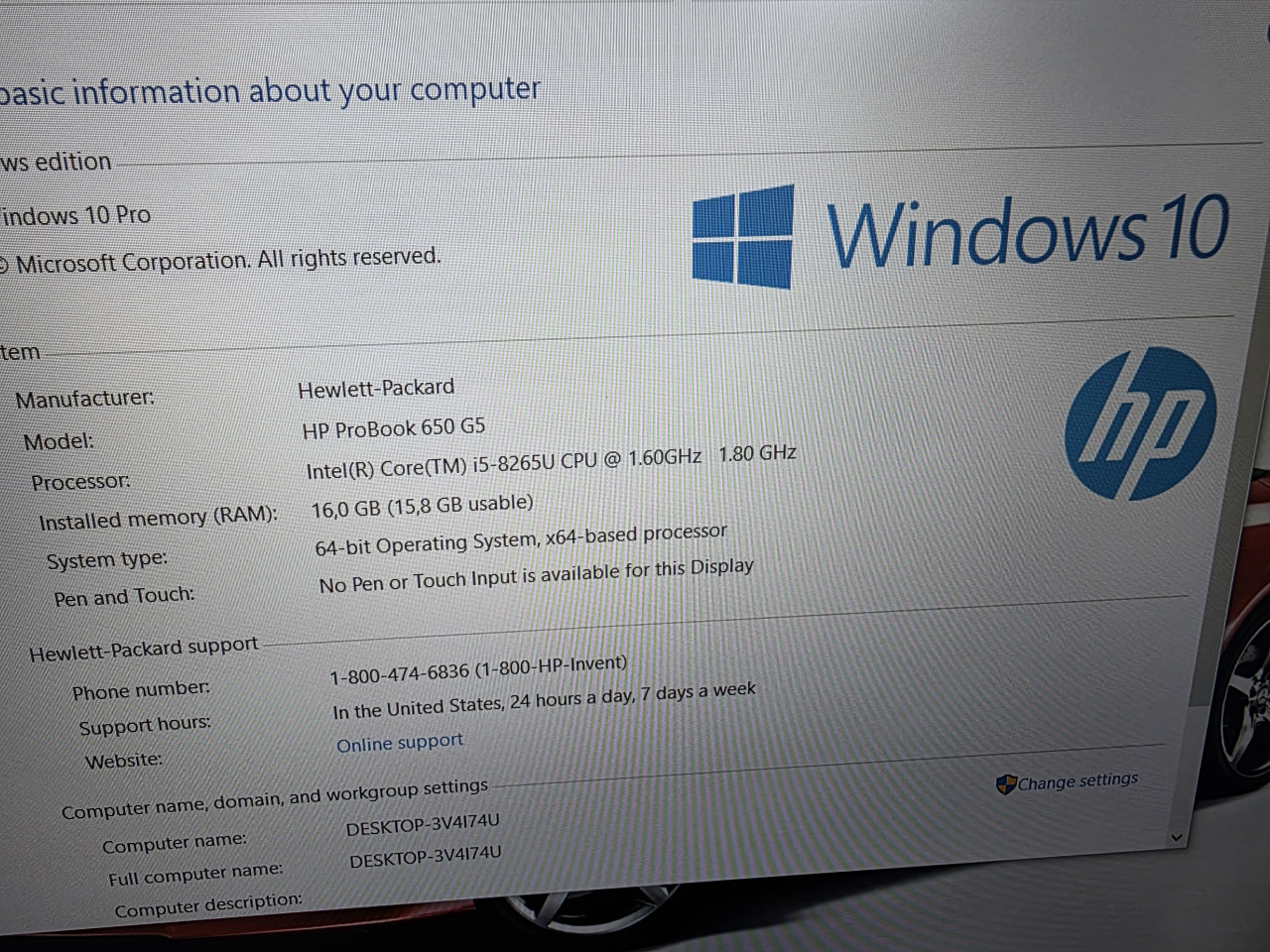Click the Windows 10 wordmark text

1027,231
